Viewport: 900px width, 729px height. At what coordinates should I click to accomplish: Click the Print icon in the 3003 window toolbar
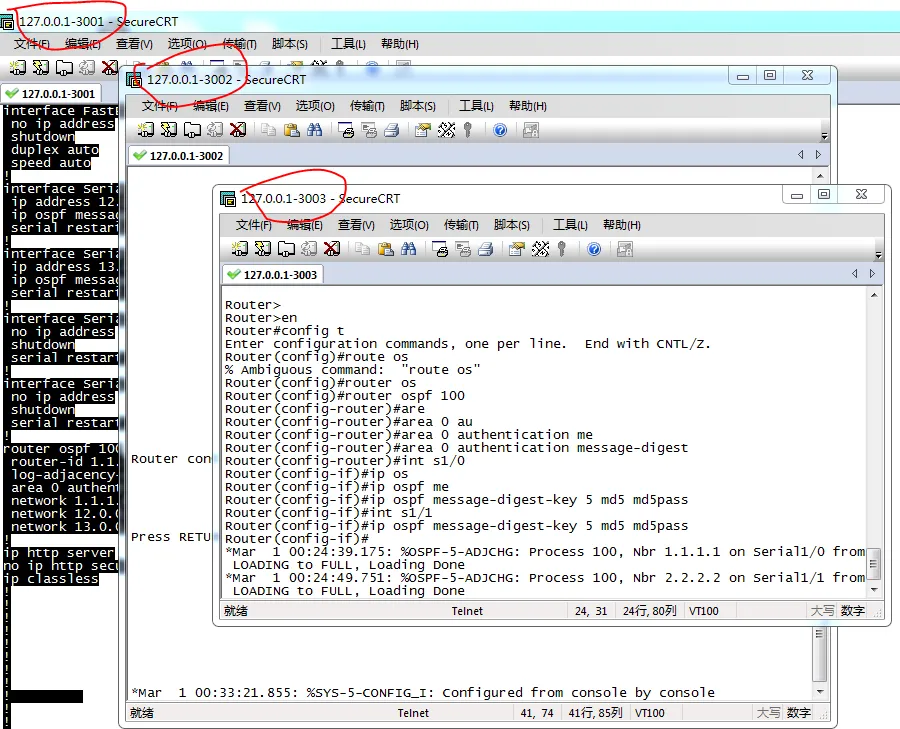[x=440, y=249]
